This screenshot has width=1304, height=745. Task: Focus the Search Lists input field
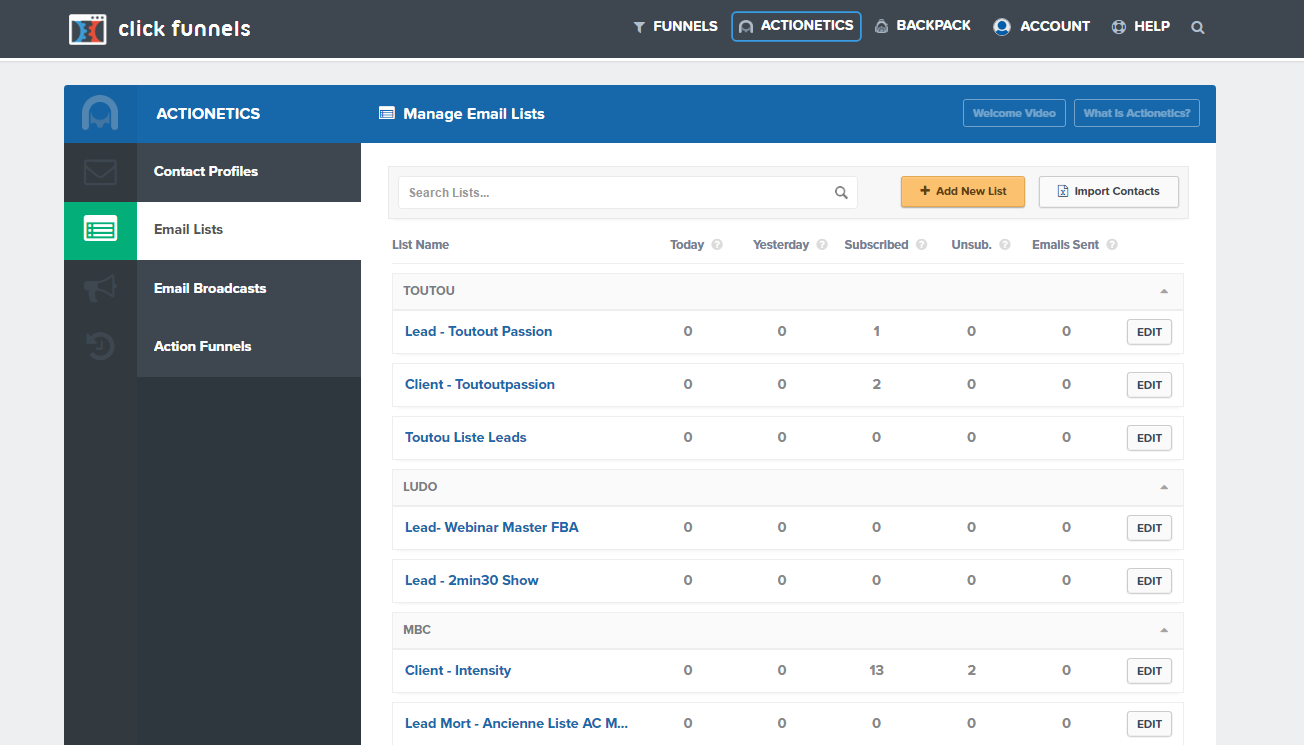click(627, 193)
